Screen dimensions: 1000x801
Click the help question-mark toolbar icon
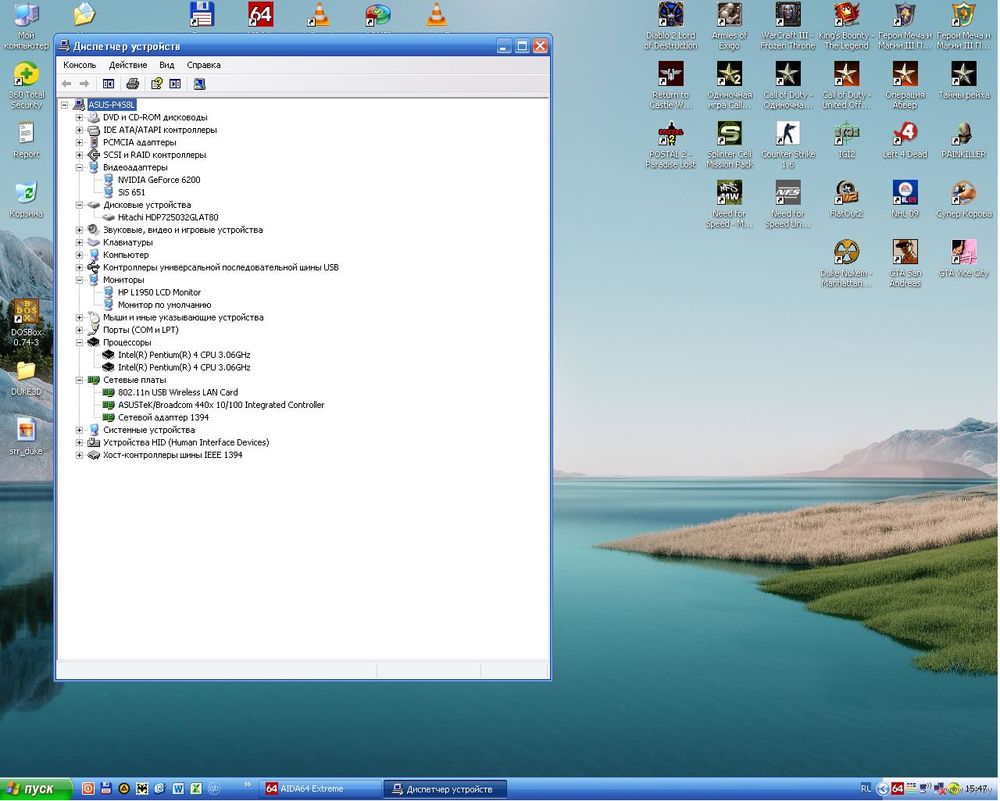click(x=157, y=84)
